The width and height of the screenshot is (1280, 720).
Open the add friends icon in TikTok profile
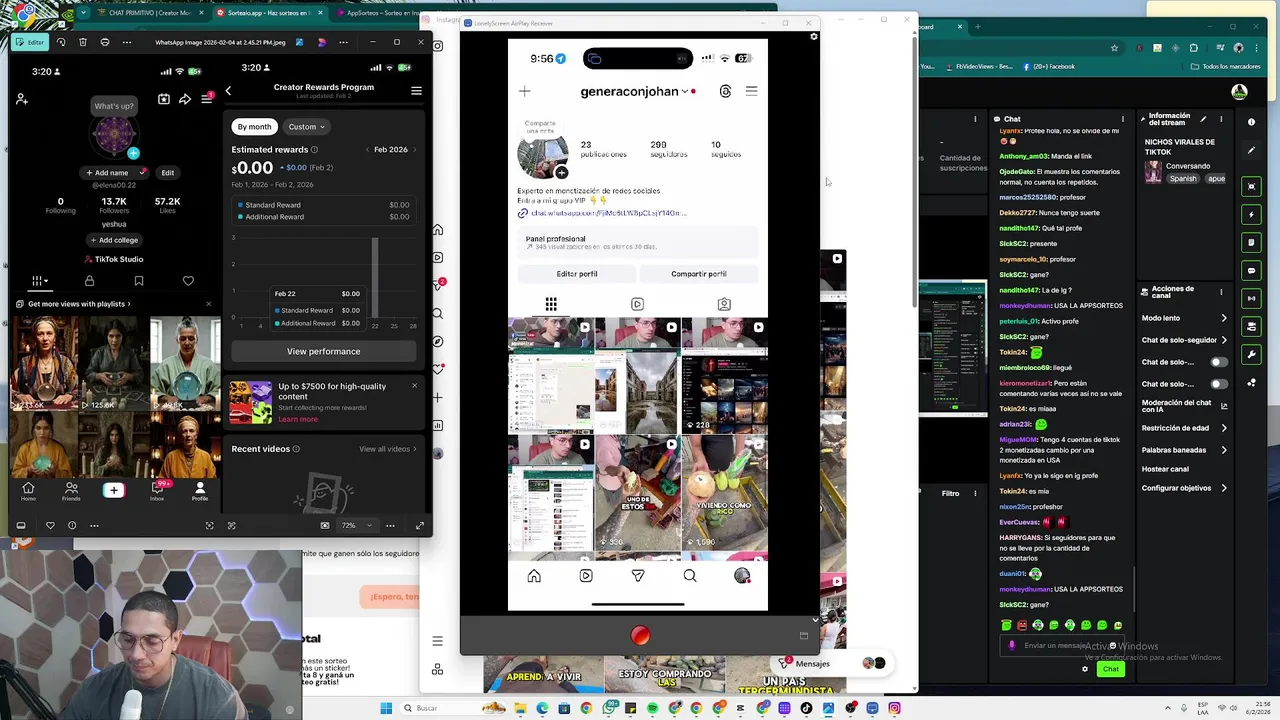[x=22, y=99]
